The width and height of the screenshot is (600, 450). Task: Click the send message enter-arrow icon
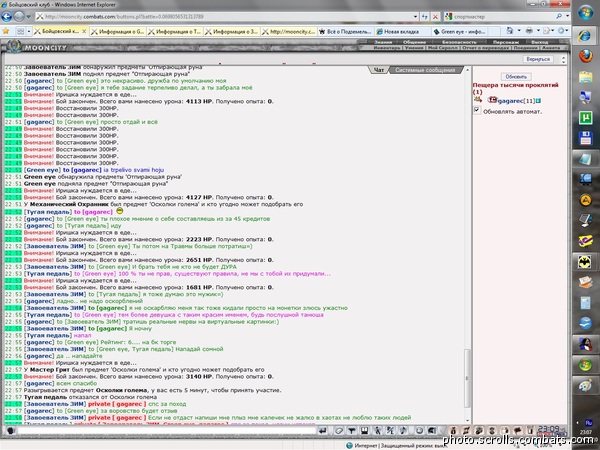[x=323, y=430]
